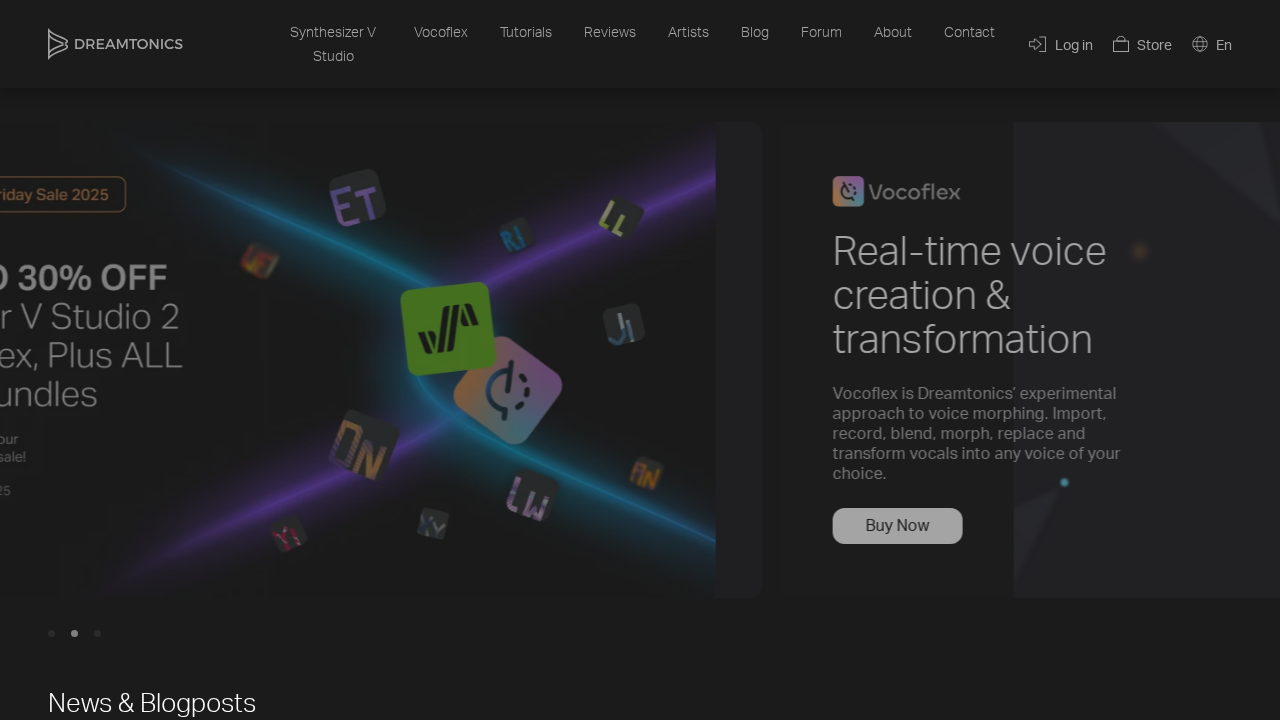Select the third carousel indicator dot
Image resolution: width=1280 pixels, height=720 pixels.
click(97, 633)
